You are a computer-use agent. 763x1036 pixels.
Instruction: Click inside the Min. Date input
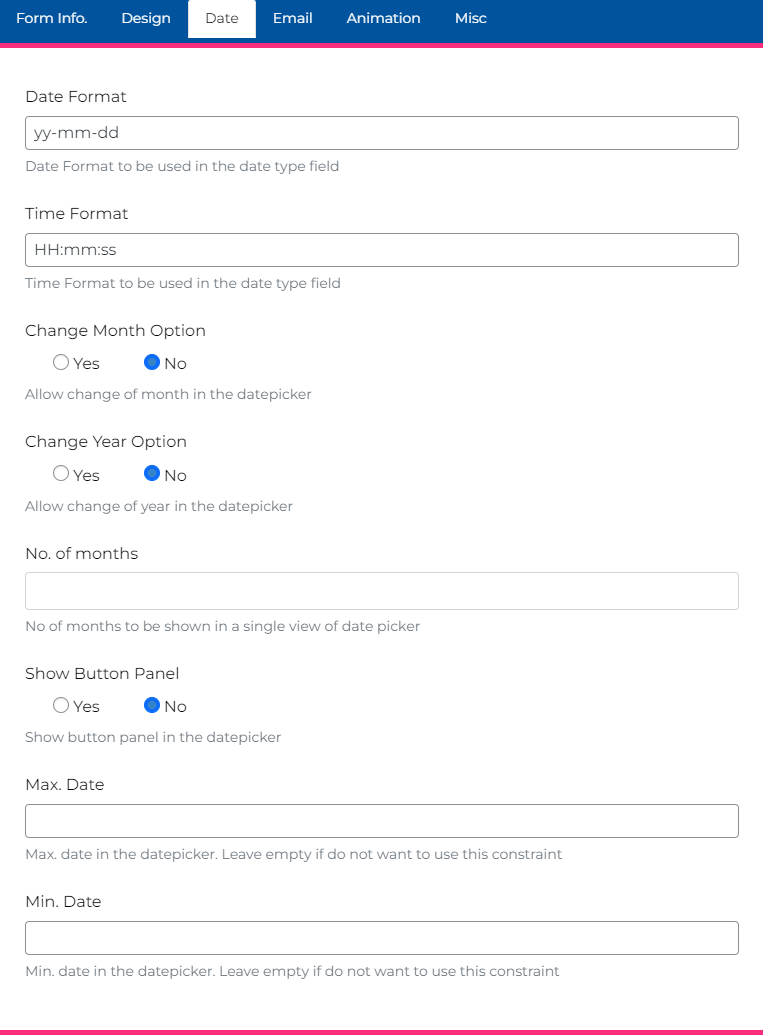coord(381,937)
